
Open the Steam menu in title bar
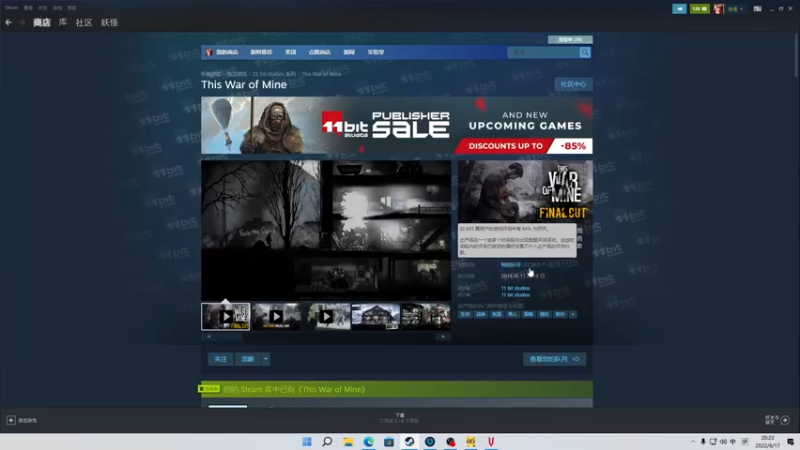click(x=12, y=8)
